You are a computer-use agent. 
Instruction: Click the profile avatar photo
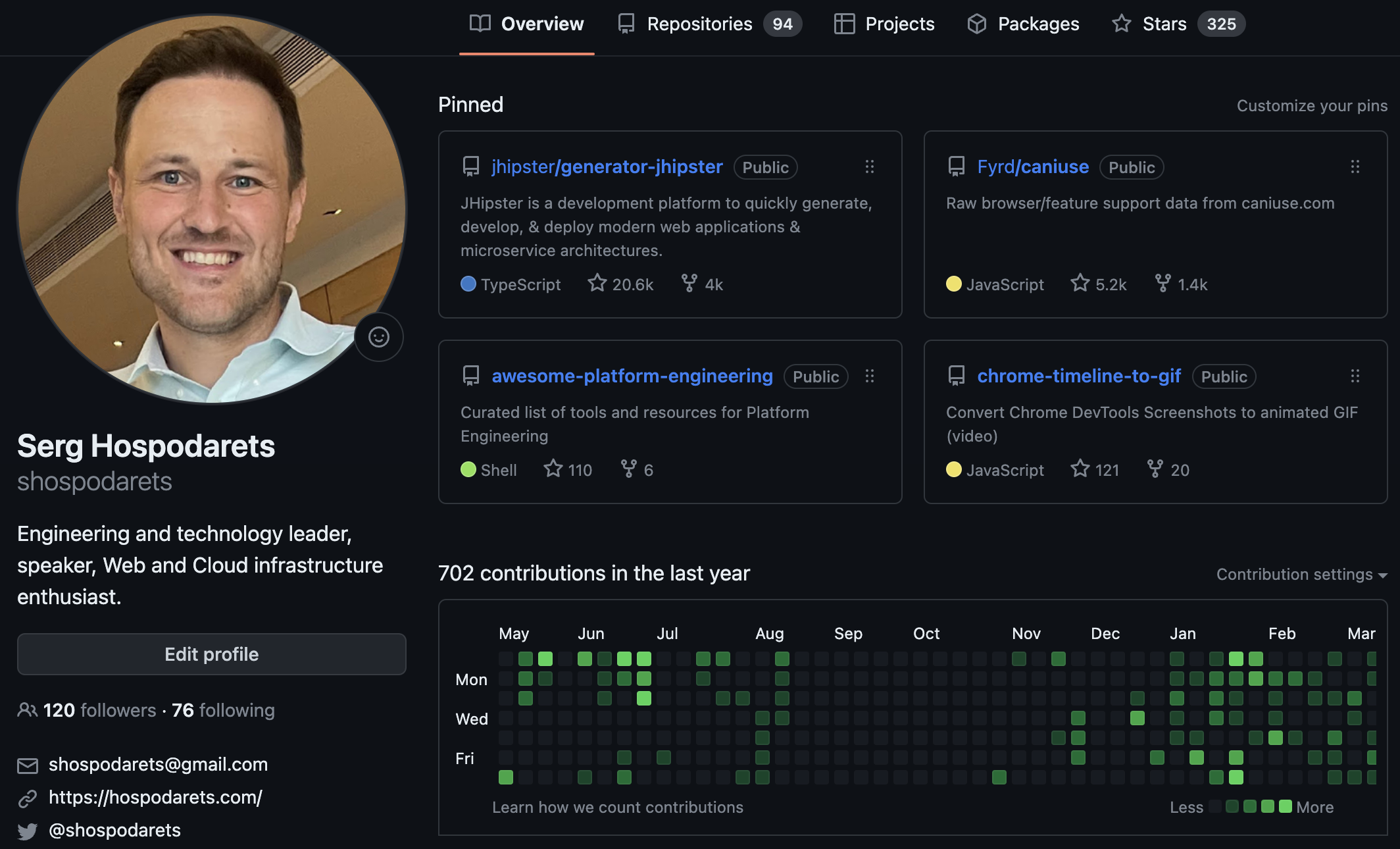(211, 209)
